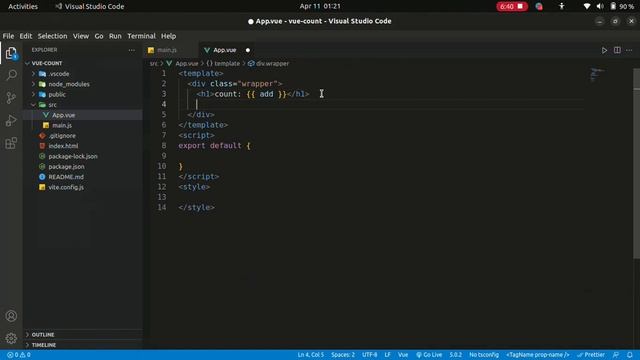The height and width of the screenshot is (360, 640).
Task: Open the Activities overview in top bar
Action: (23, 6)
